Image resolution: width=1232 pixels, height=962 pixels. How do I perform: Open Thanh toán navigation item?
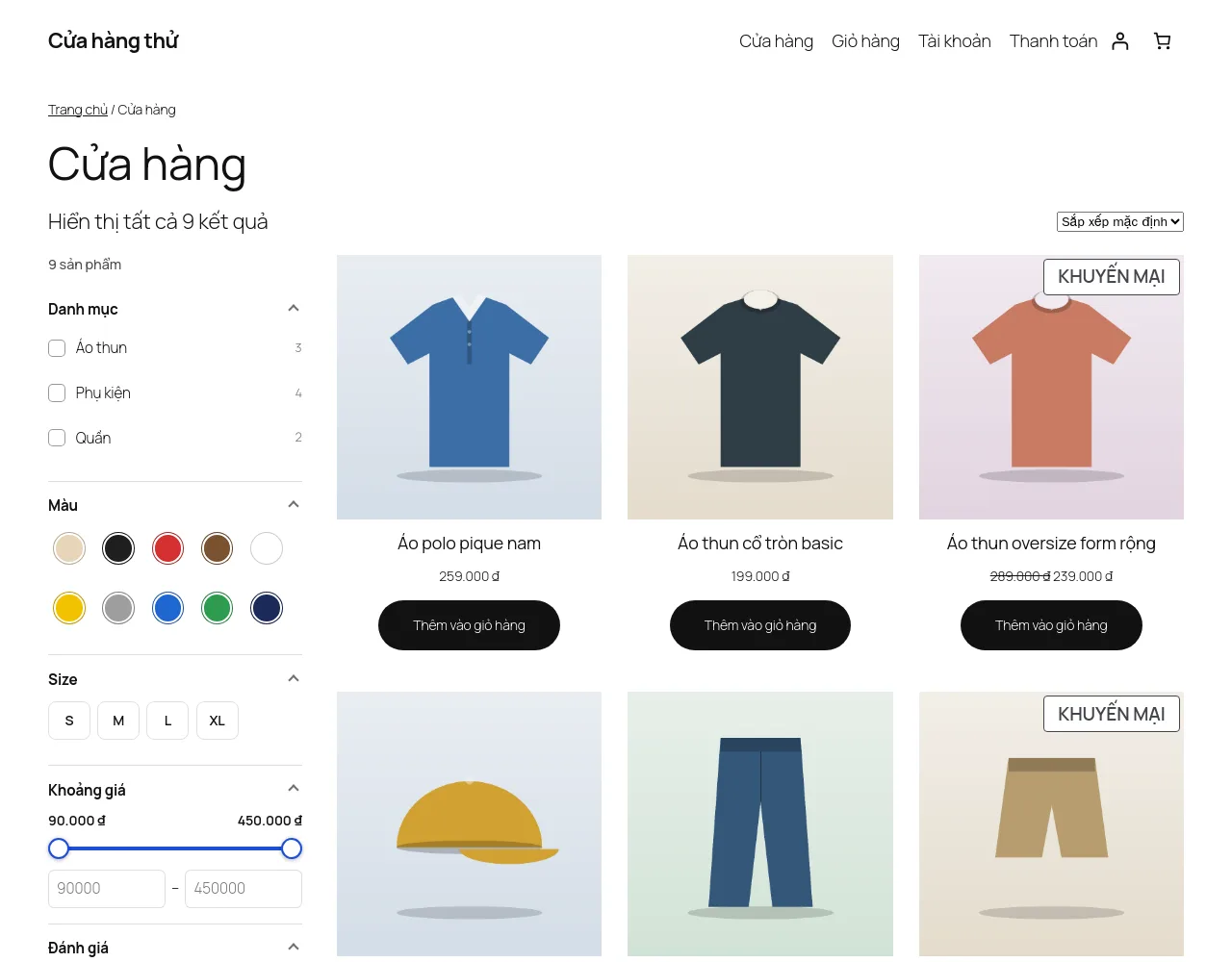point(1053,41)
